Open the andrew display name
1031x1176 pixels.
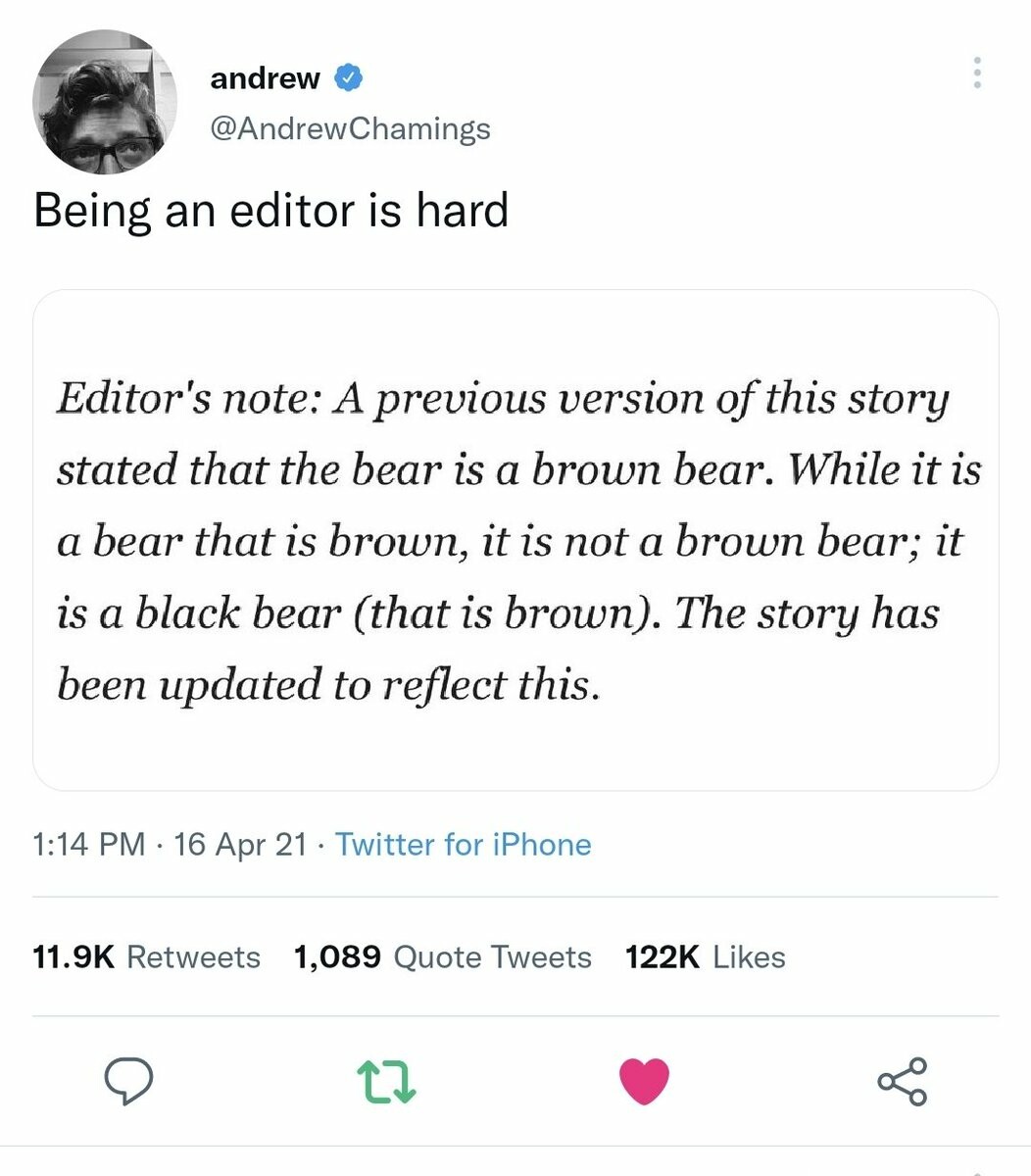point(265,78)
